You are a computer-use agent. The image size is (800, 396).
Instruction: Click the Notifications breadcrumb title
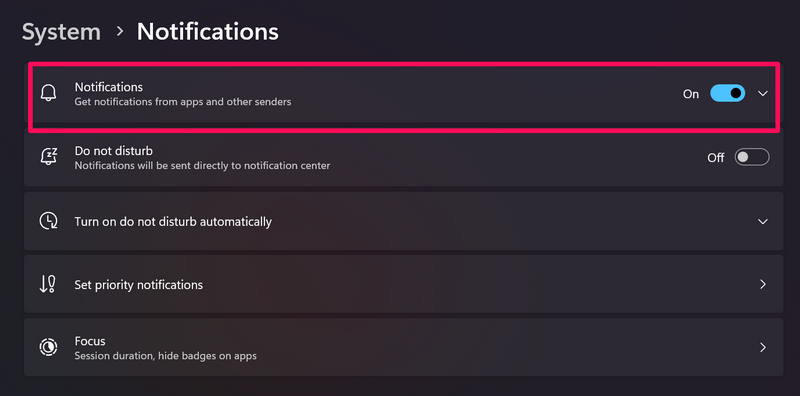point(208,32)
